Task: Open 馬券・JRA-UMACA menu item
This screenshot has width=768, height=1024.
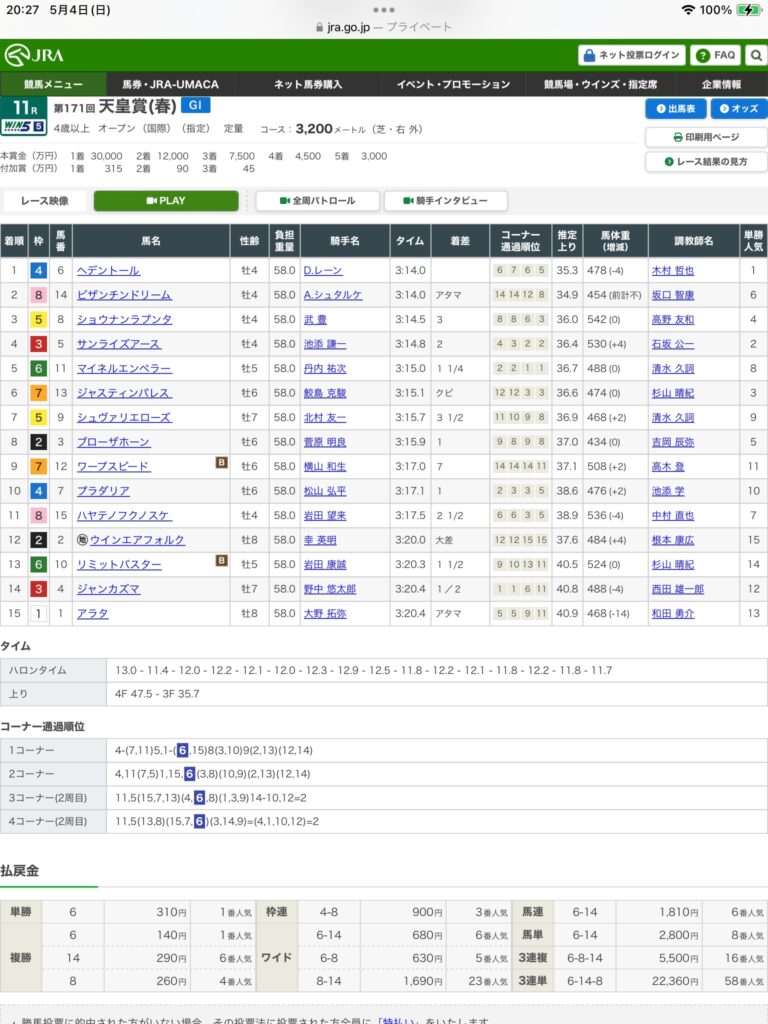Action: click(x=170, y=84)
